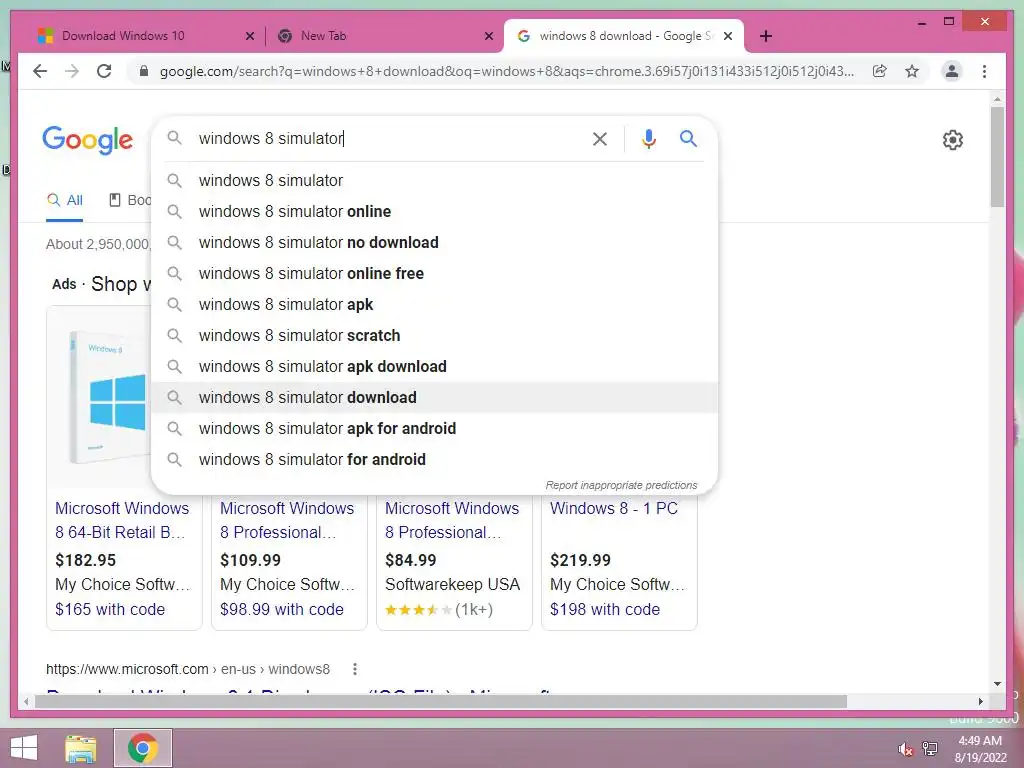Click the Windows 8 box product thumbnail
This screenshot has height=768, width=1024.
108,398
